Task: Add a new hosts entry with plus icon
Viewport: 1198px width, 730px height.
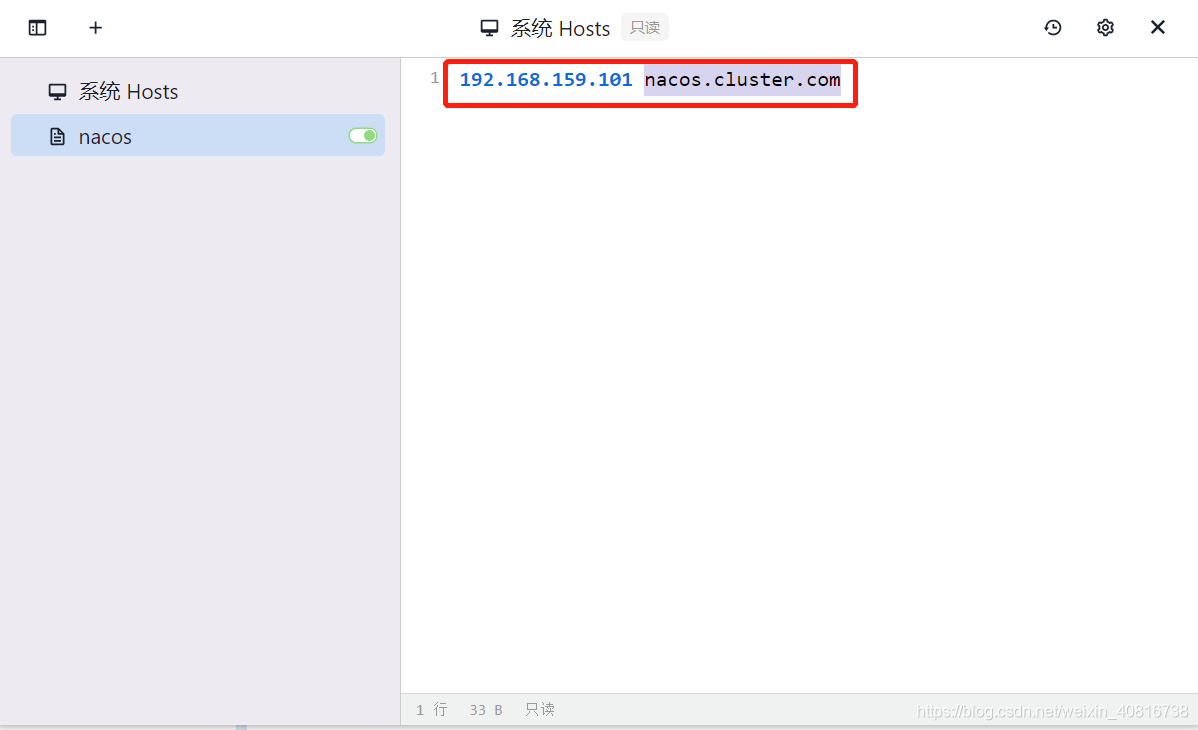Action: click(x=96, y=28)
